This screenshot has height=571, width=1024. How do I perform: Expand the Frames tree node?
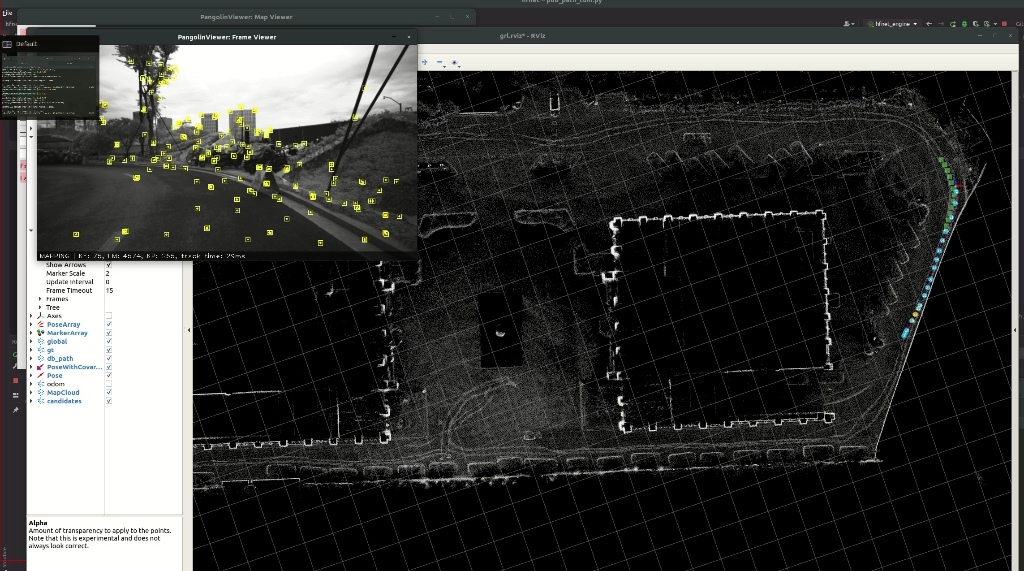pyautogui.click(x=40, y=299)
